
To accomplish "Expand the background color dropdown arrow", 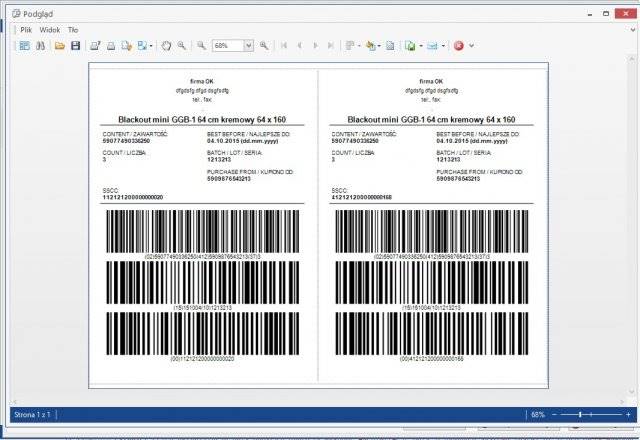I will (x=379, y=46).
